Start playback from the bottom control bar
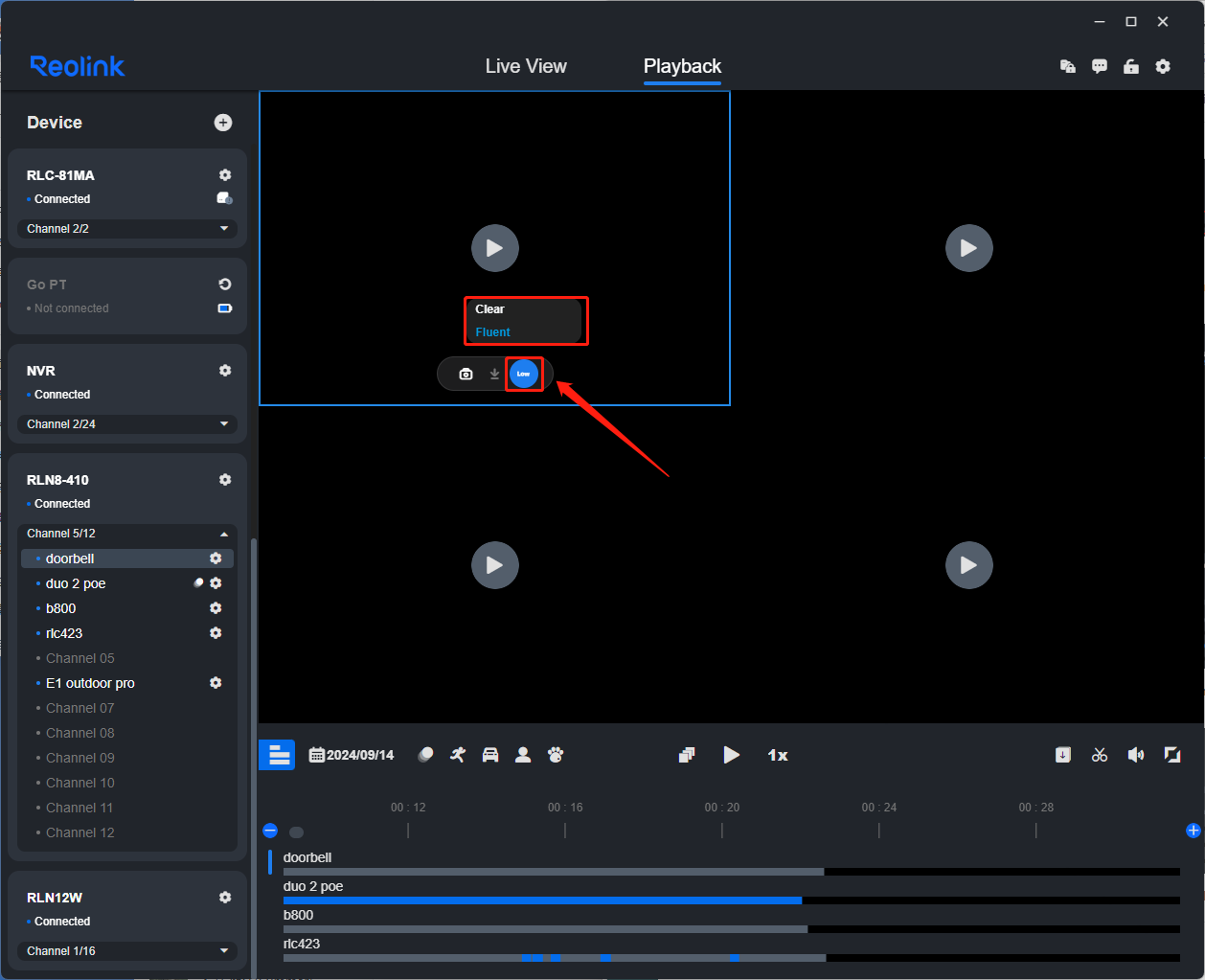The image size is (1205, 980). click(732, 755)
